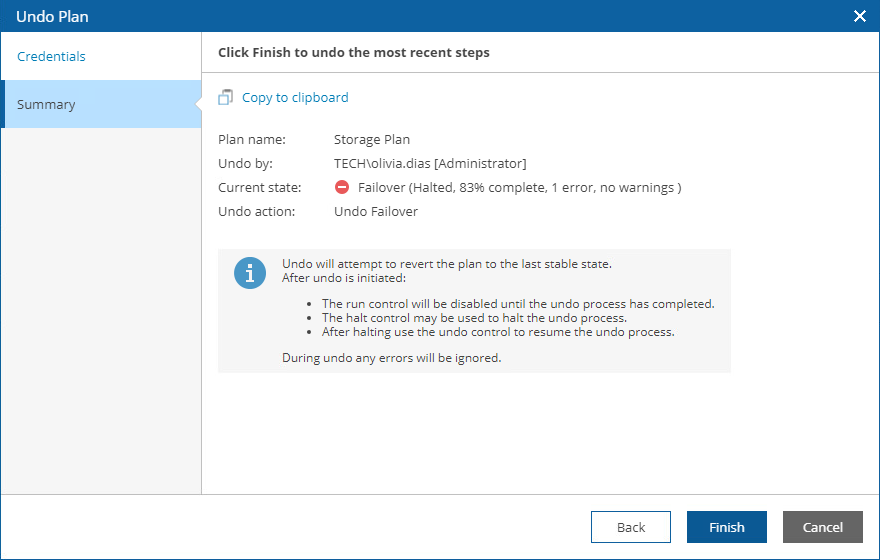The image size is (880, 560).
Task: Click the copy to clipboard icon
Action: coord(226,98)
